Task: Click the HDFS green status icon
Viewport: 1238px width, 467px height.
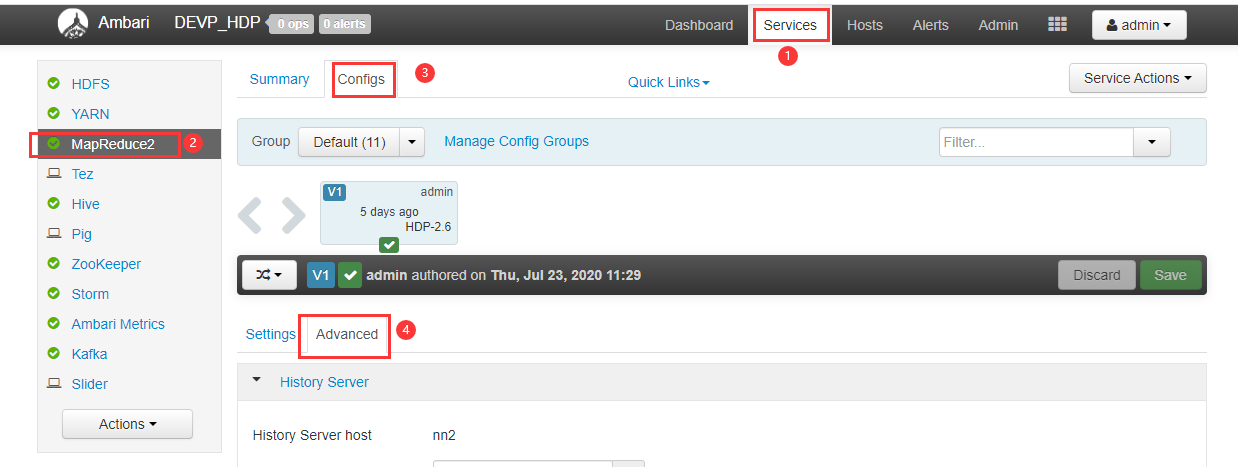Action: point(54,84)
